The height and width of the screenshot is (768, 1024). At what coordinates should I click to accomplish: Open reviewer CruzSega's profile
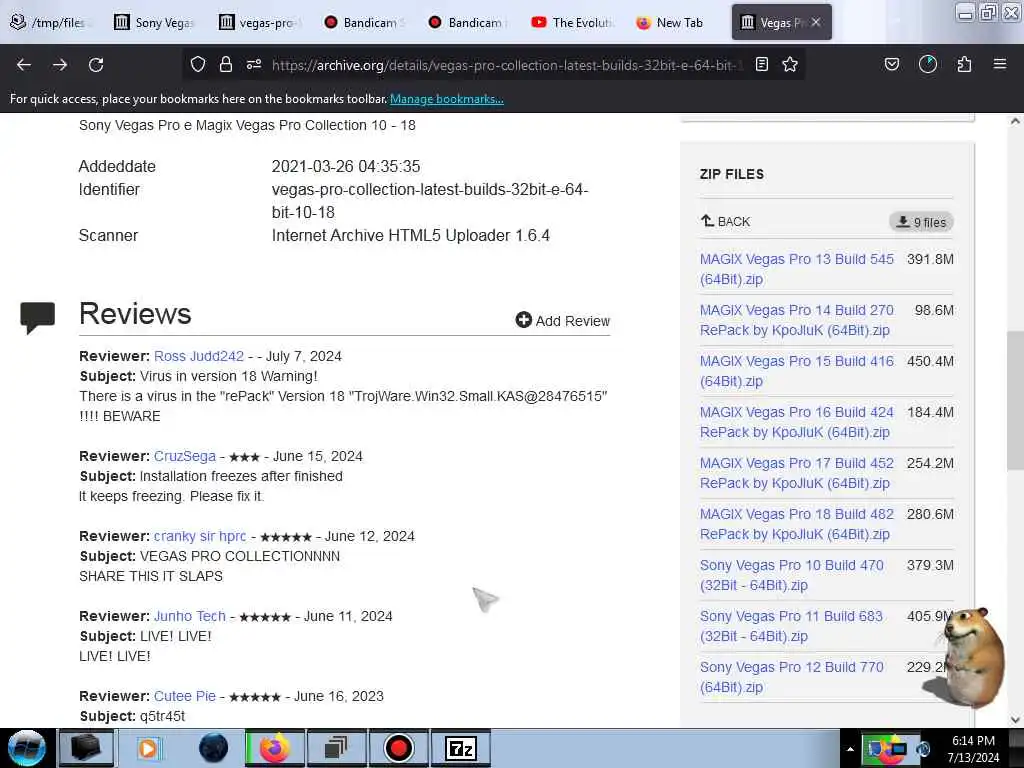185,456
